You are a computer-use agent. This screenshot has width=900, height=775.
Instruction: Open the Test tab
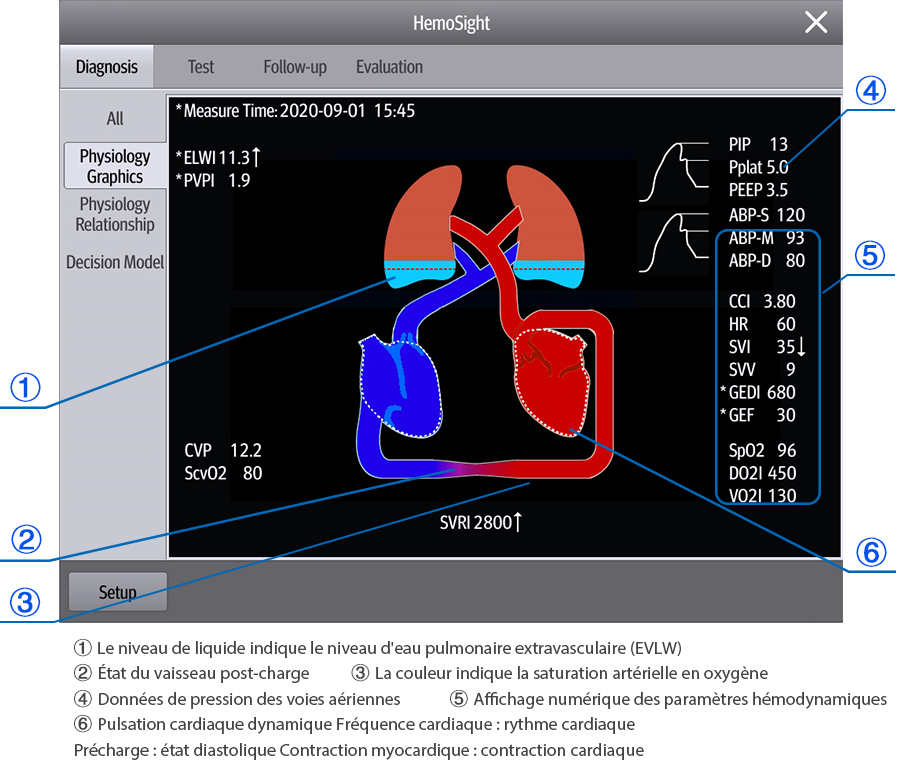pos(201,67)
